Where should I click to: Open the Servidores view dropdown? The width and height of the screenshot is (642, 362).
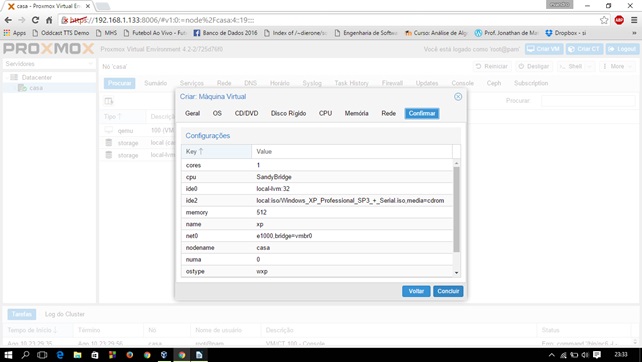click(x=90, y=64)
